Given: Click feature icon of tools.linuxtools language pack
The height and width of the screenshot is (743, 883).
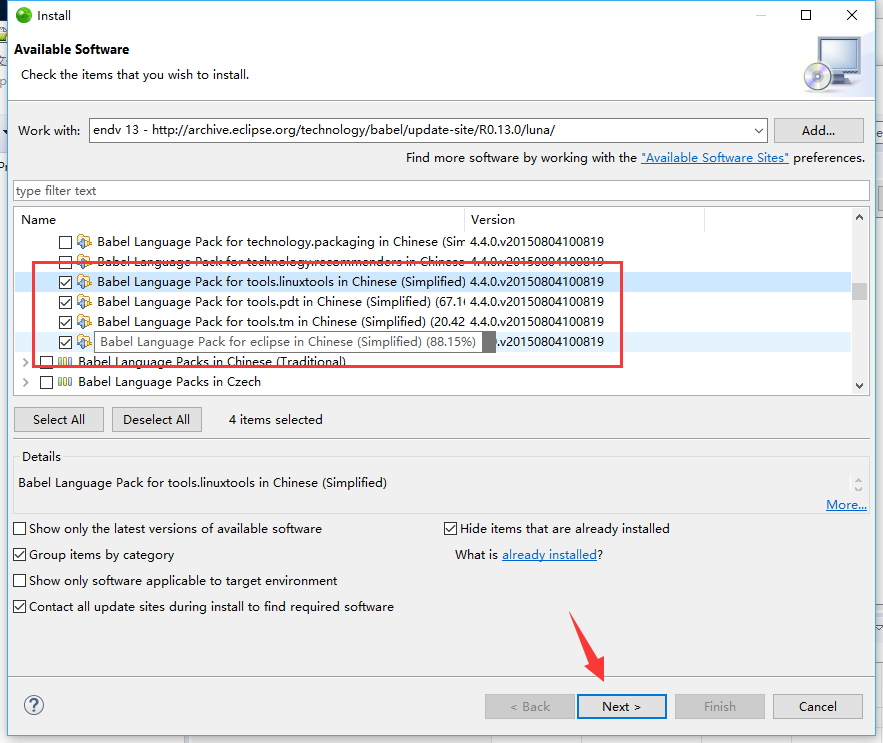Looking at the screenshot, I should (84, 282).
